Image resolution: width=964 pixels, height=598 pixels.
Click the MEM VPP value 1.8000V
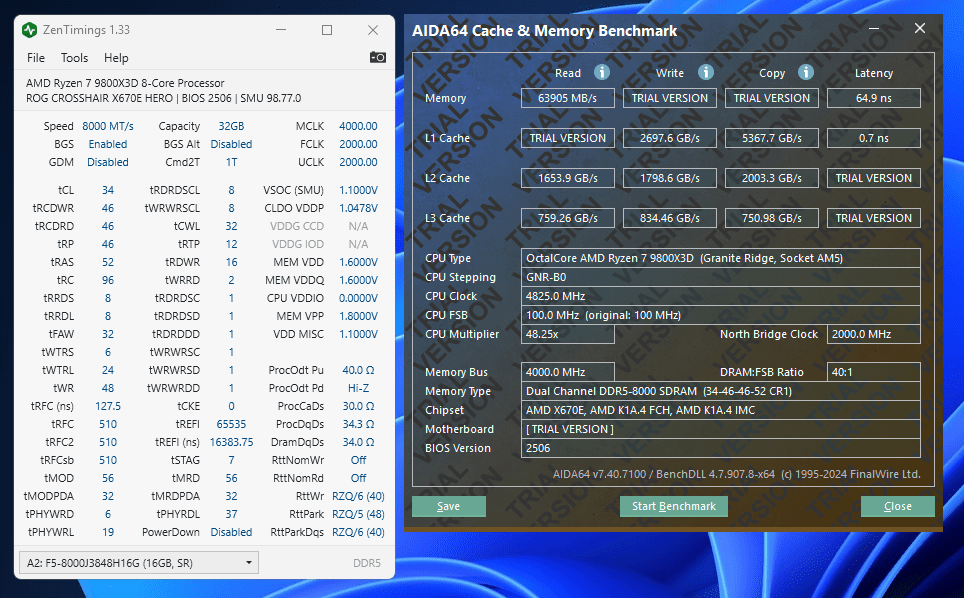(x=358, y=316)
